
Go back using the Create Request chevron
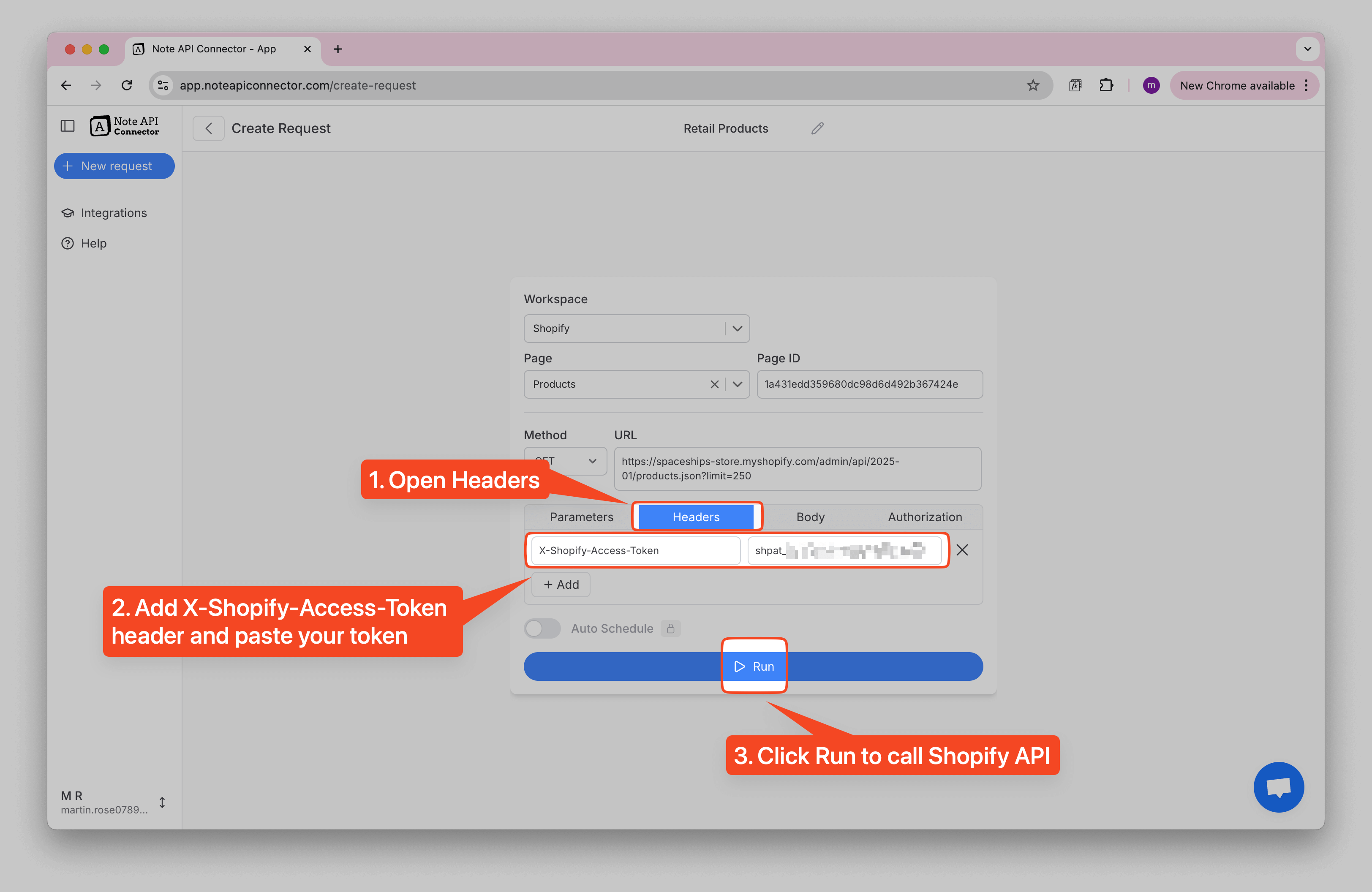[209, 128]
